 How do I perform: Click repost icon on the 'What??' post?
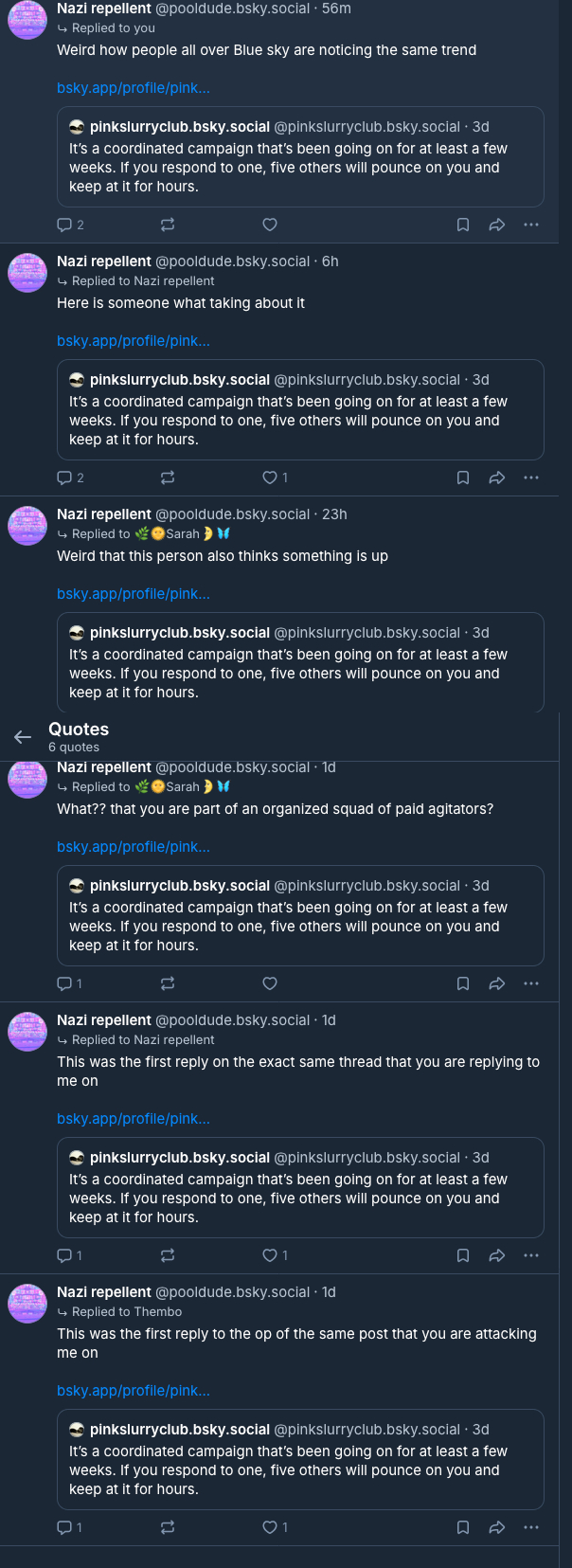[x=168, y=983]
